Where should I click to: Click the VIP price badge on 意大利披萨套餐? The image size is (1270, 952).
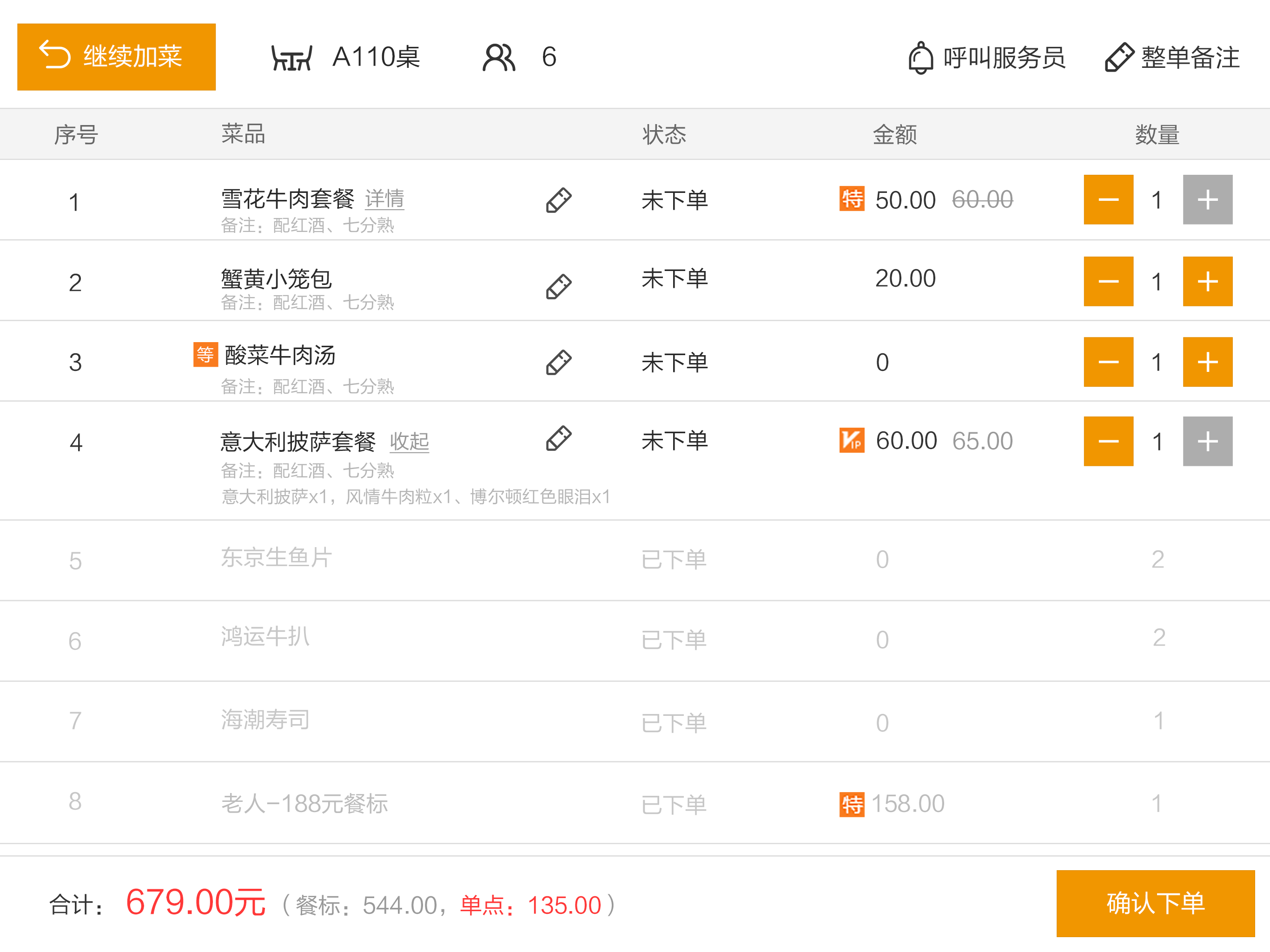852,440
